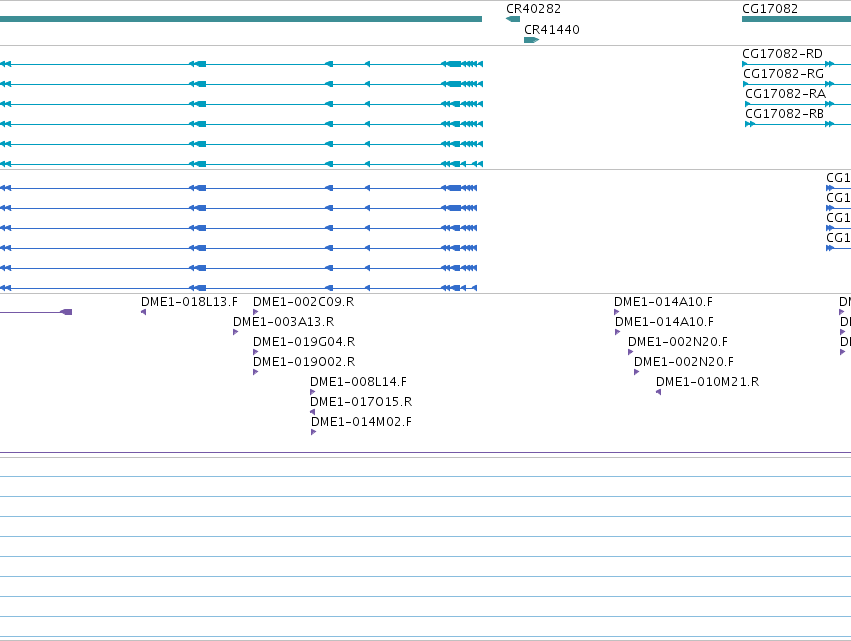Viewport: 851px width, 641px height.
Task: Click the purple EST feature block at far left
Action: [67, 312]
